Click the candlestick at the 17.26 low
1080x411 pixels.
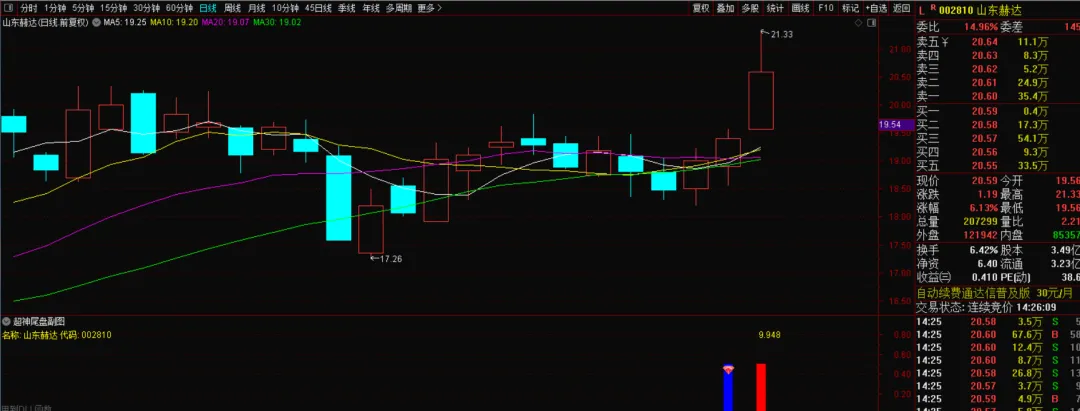[371, 229]
